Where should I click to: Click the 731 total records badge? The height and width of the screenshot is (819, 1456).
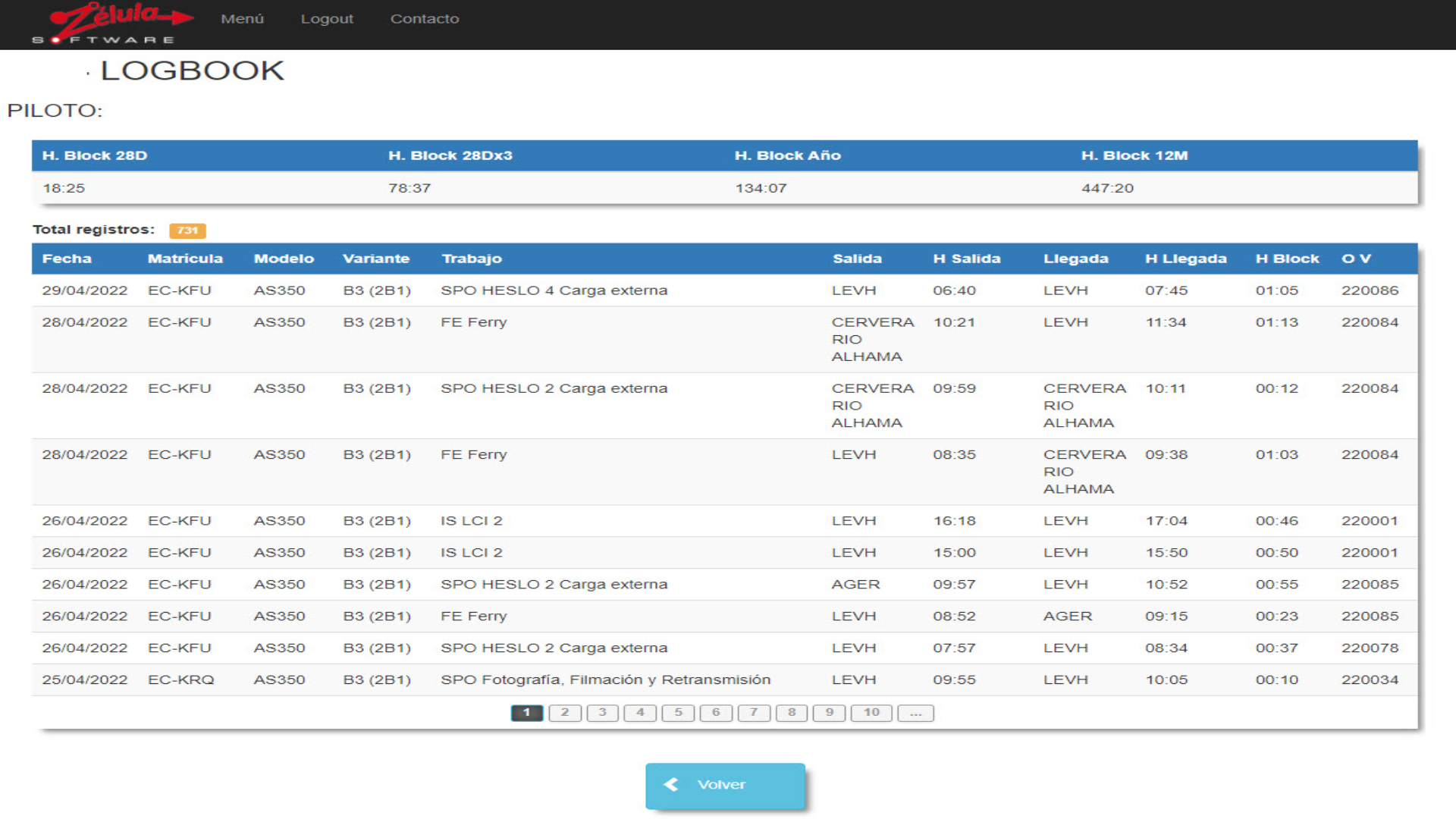coord(187,231)
